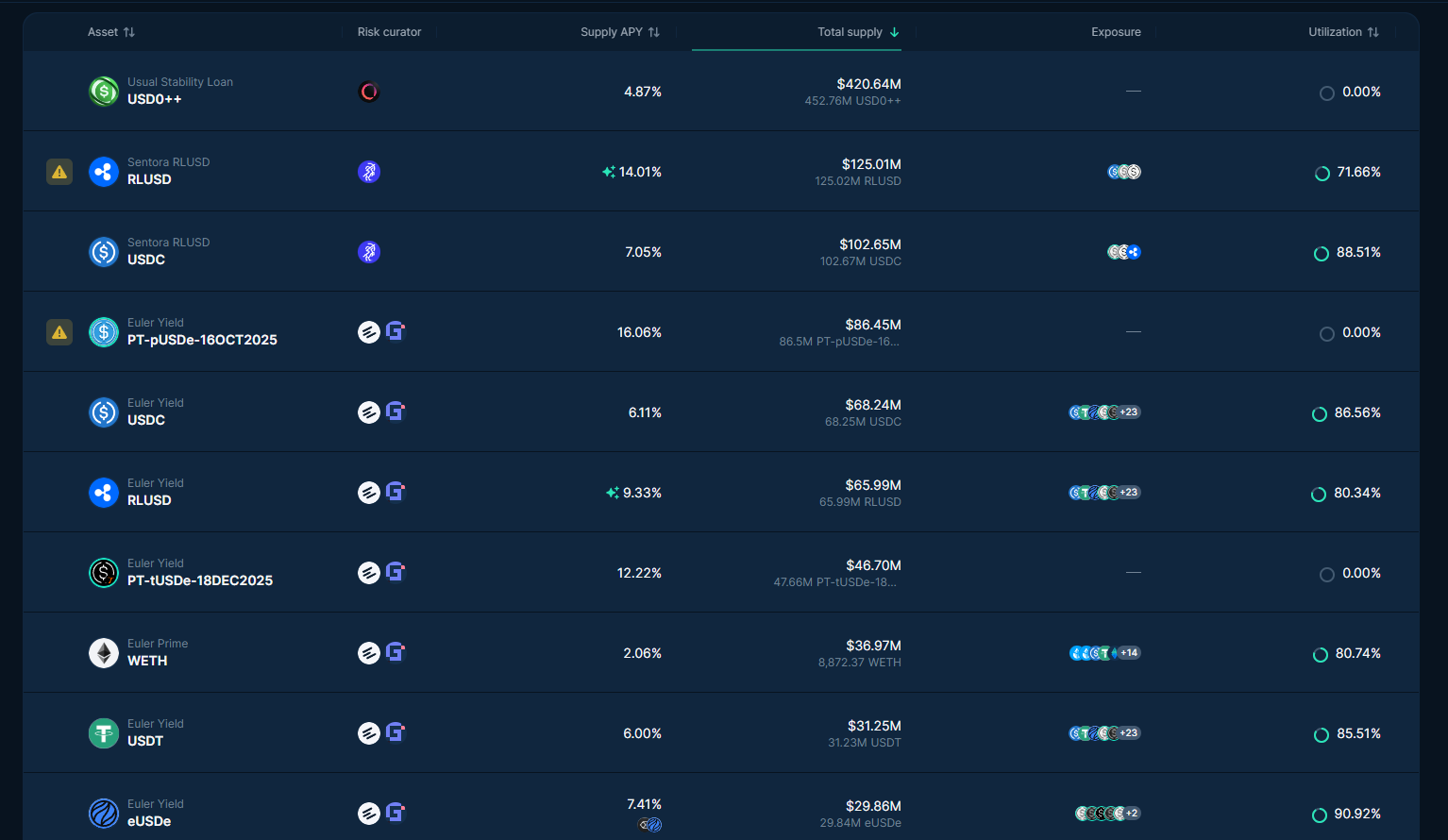Click the Usual Stability Loan risk curator icon
Image resolution: width=1448 pixels, height=840 pixels.
369,92
